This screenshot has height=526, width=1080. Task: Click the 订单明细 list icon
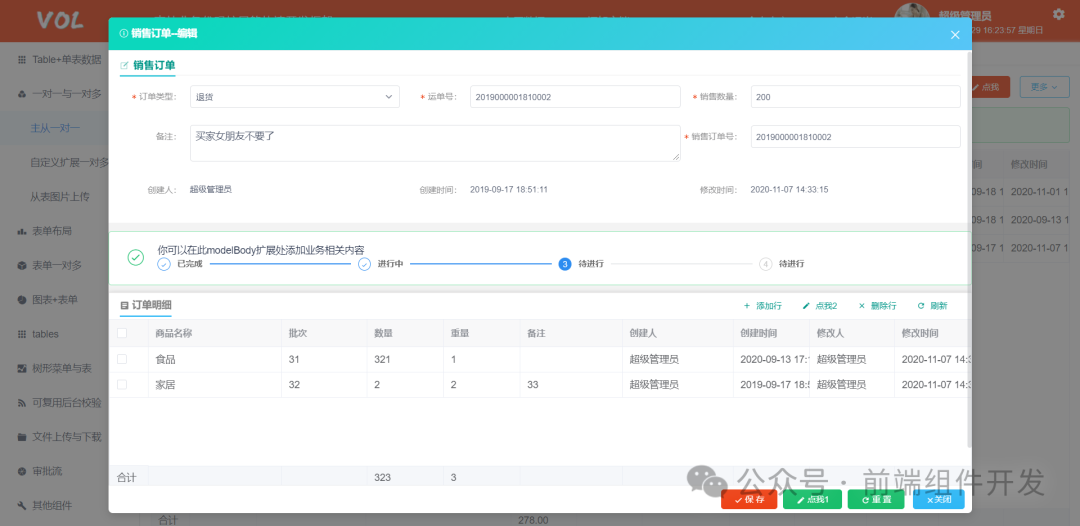124,305
